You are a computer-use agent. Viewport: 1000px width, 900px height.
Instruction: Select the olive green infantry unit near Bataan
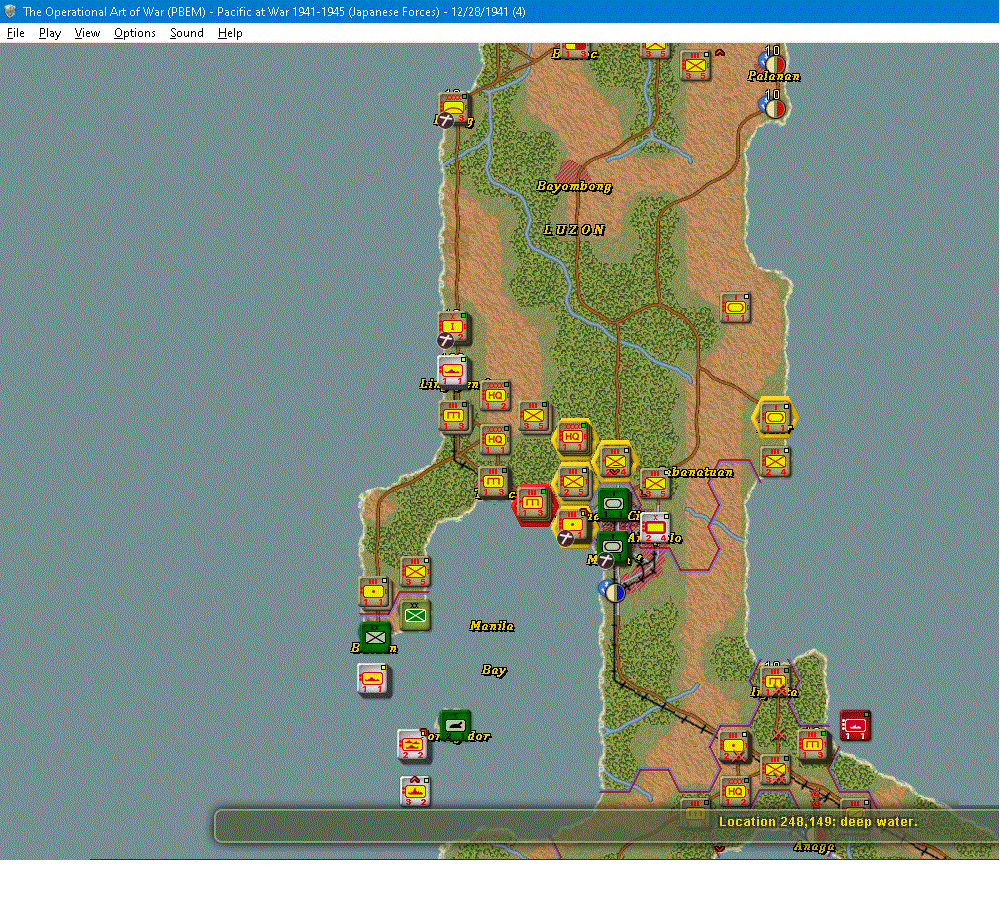[x=415, y=616]
